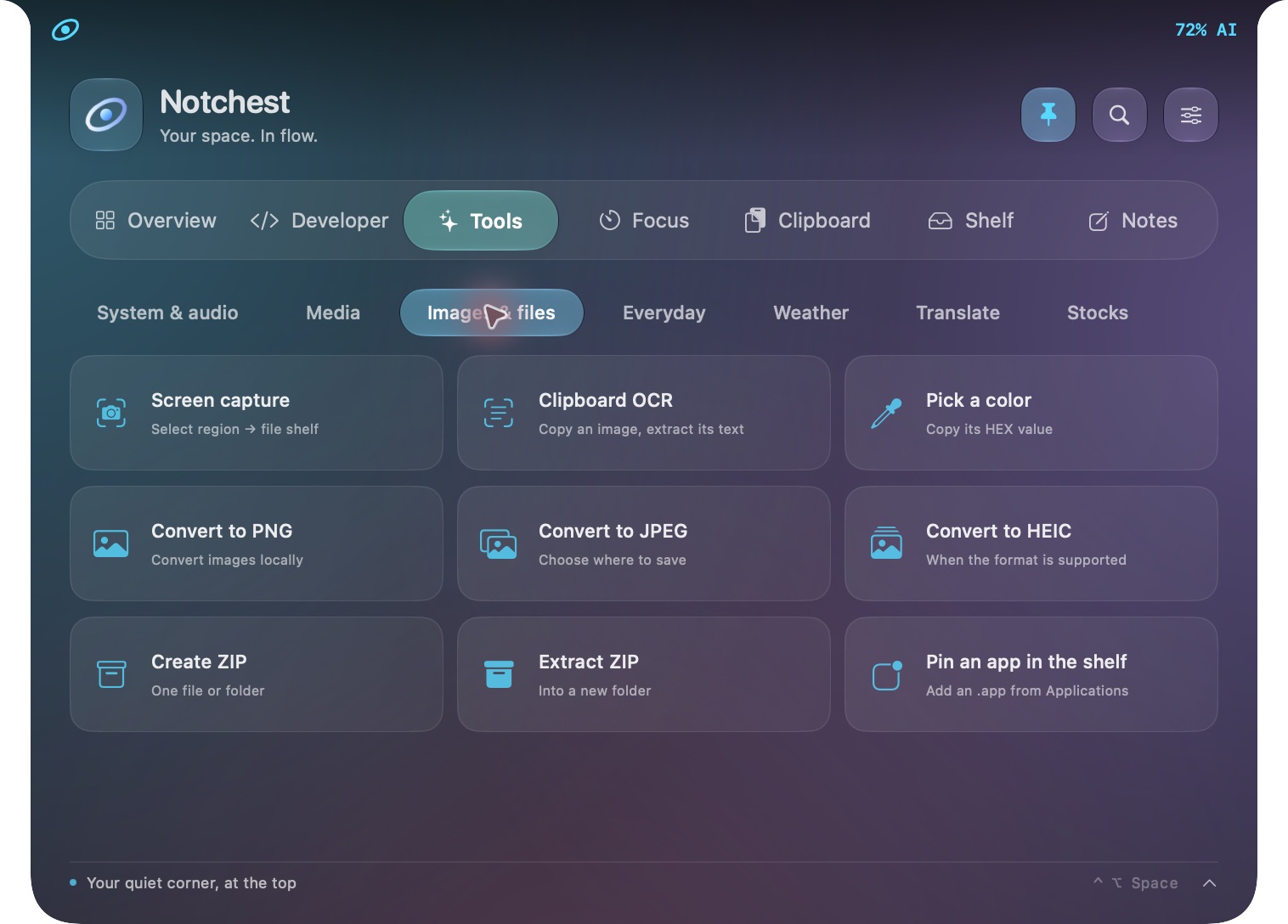Click 'Convert images locally' text
The height and width of the screenshot is (924, 1288).
coord(227,560)
